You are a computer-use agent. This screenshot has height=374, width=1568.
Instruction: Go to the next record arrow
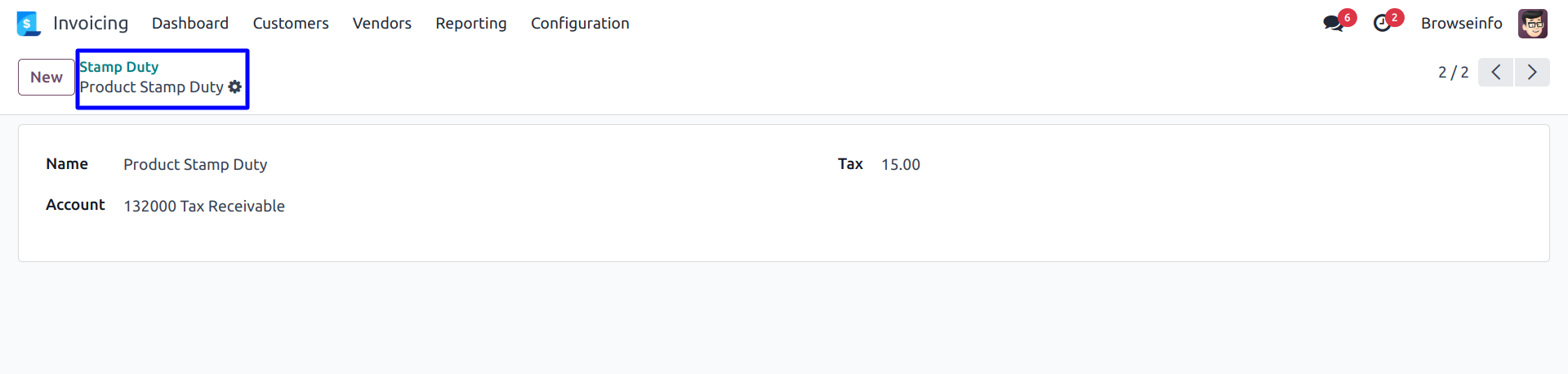coord(1532,72)
